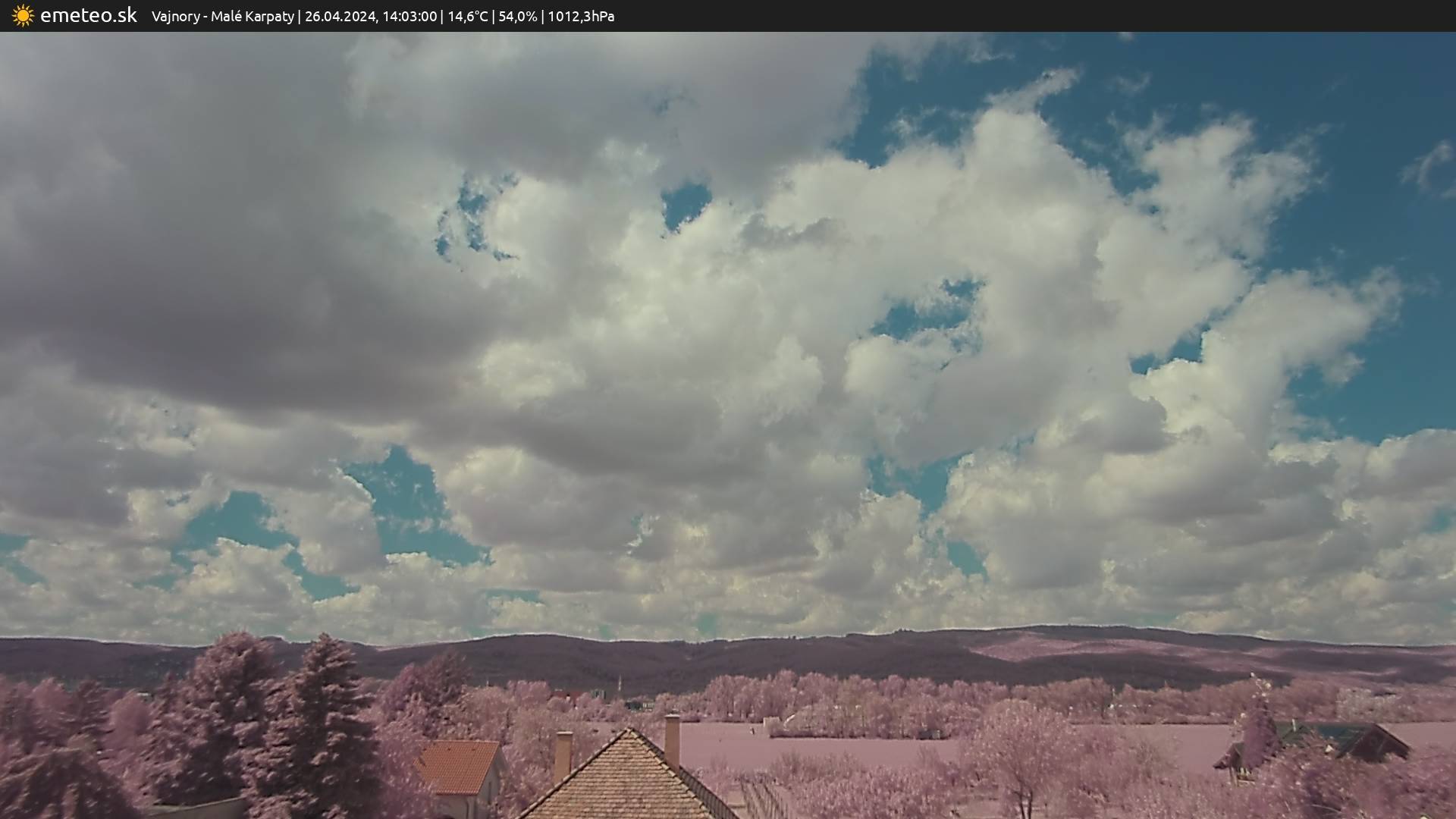Select the 14,6°C temperature reading
Image resolution: width=1456 pixels, height=819 pixels.
[467, 17]
